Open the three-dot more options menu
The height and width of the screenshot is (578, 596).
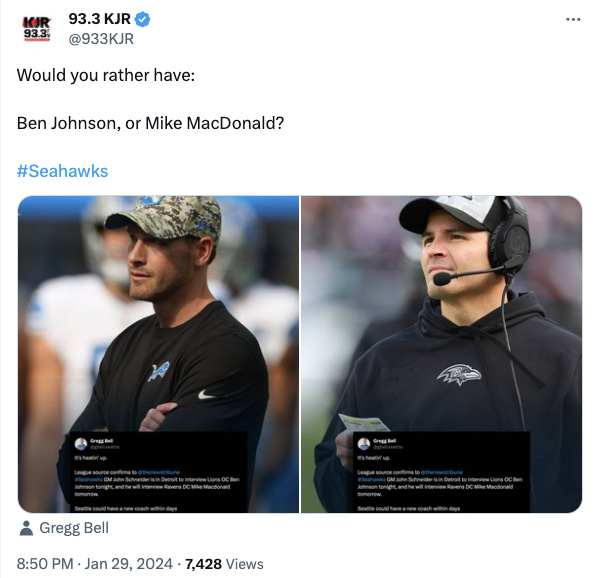pyautogui.click(x=573, y=19)
